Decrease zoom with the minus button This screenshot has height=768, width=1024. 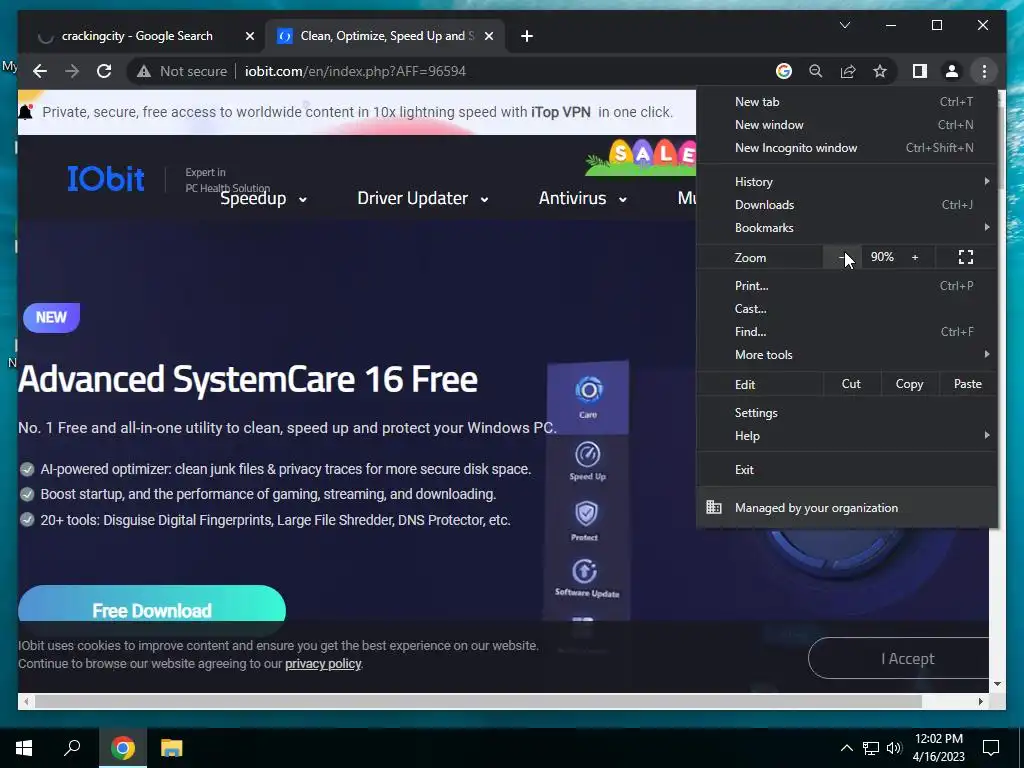(842, 257)
